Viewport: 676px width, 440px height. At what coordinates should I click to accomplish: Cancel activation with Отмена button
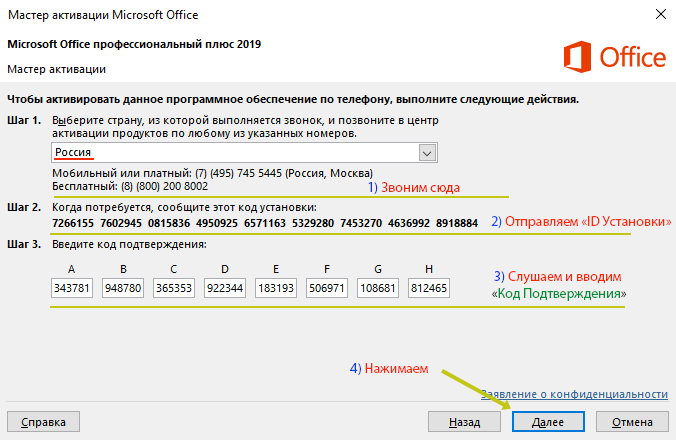pyautogui.click(x=632, y=421)
